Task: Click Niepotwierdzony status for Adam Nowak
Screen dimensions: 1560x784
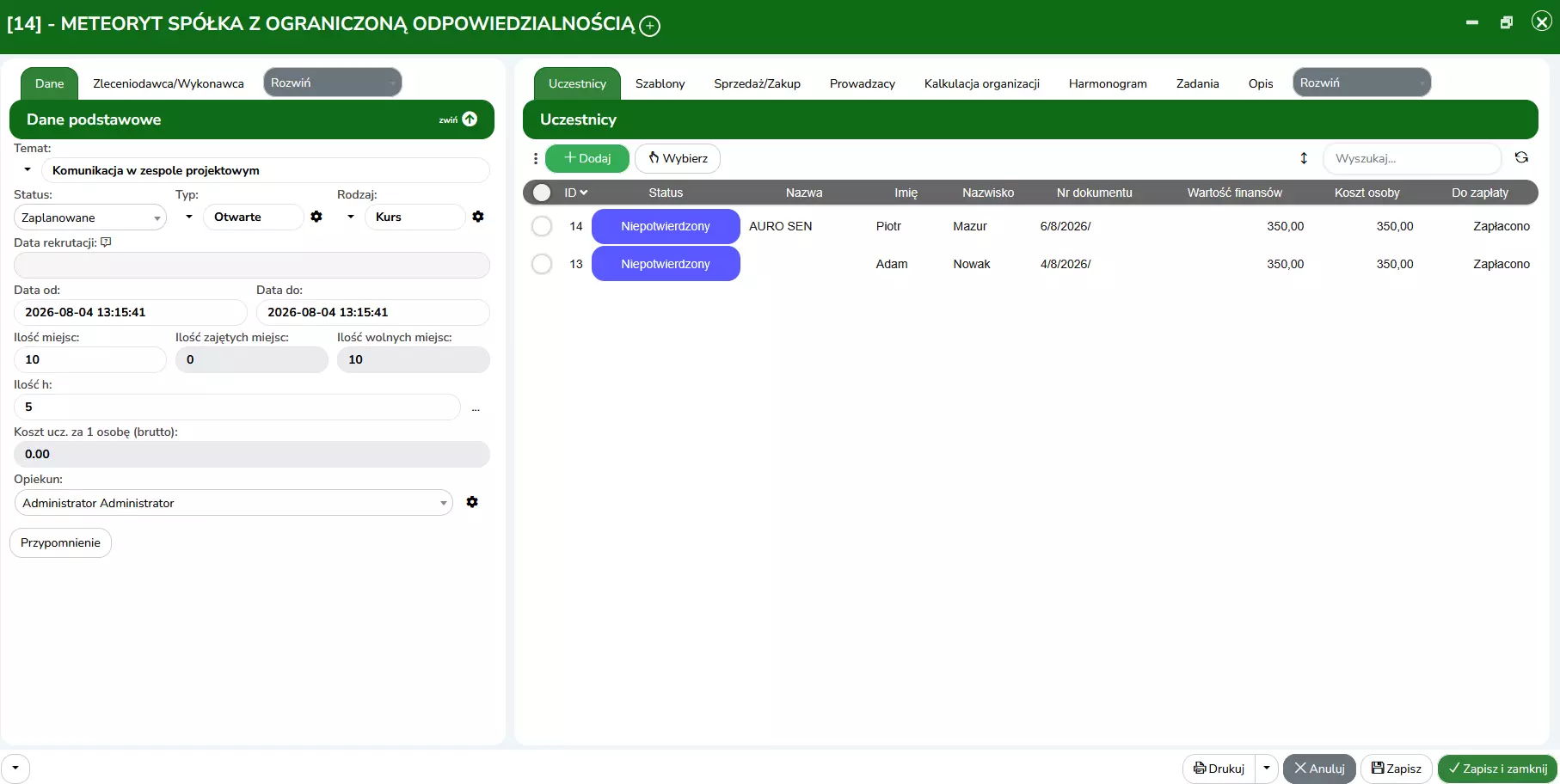Action: (x=666, y=264)
